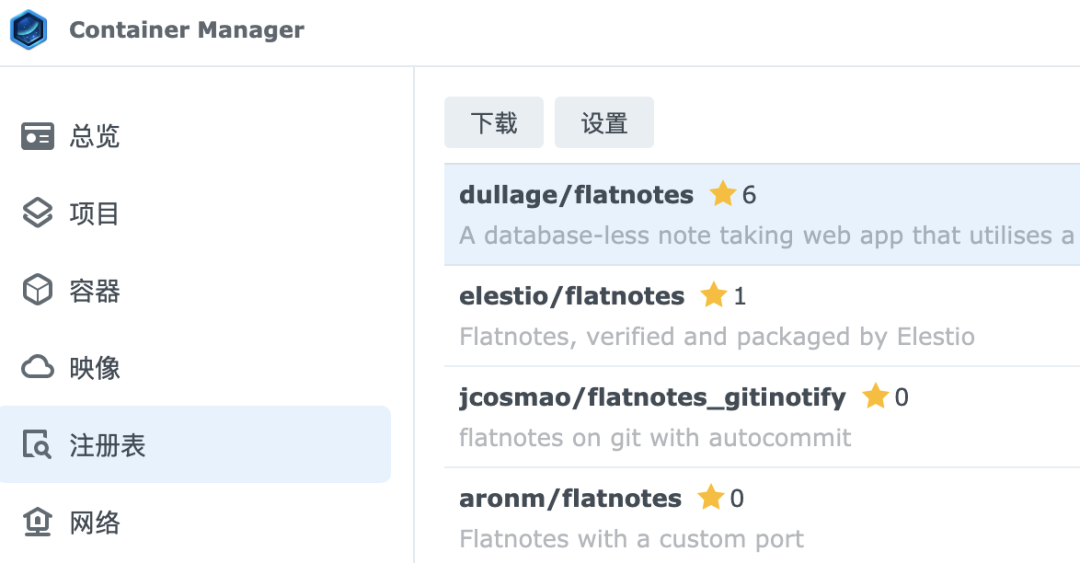Click the Container Manager title text

186,30
